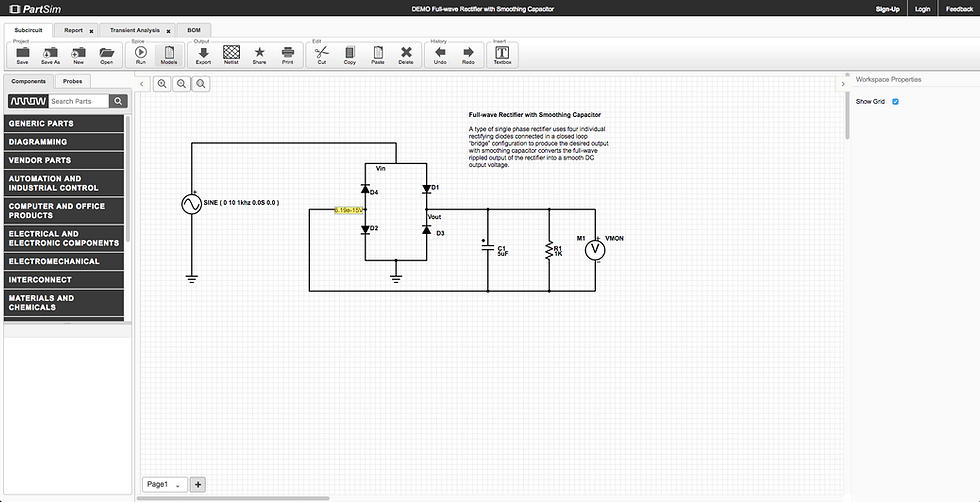Close the Transient Analysis tab
Screen dimensions: 980x502
pos(168,31)
